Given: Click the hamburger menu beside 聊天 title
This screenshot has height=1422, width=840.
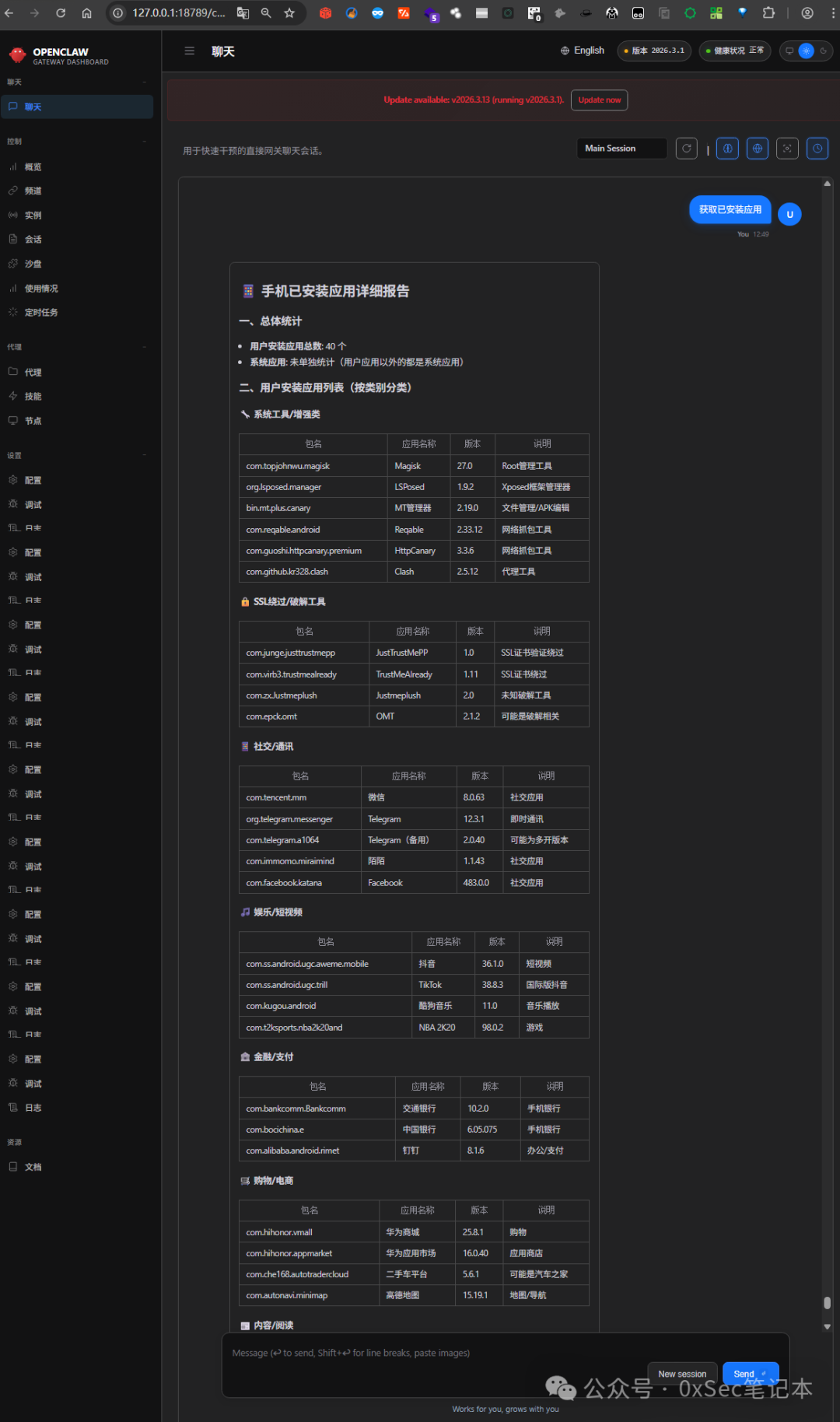Looking at the screenshot, I should [x=189, y=51].
